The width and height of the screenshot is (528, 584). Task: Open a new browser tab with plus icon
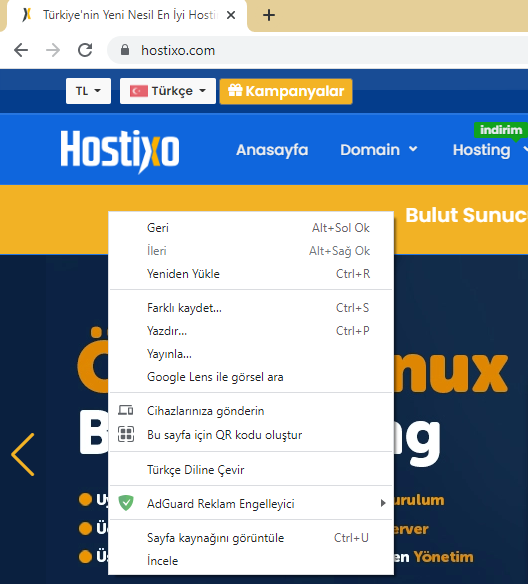click(x=269, y=15)
